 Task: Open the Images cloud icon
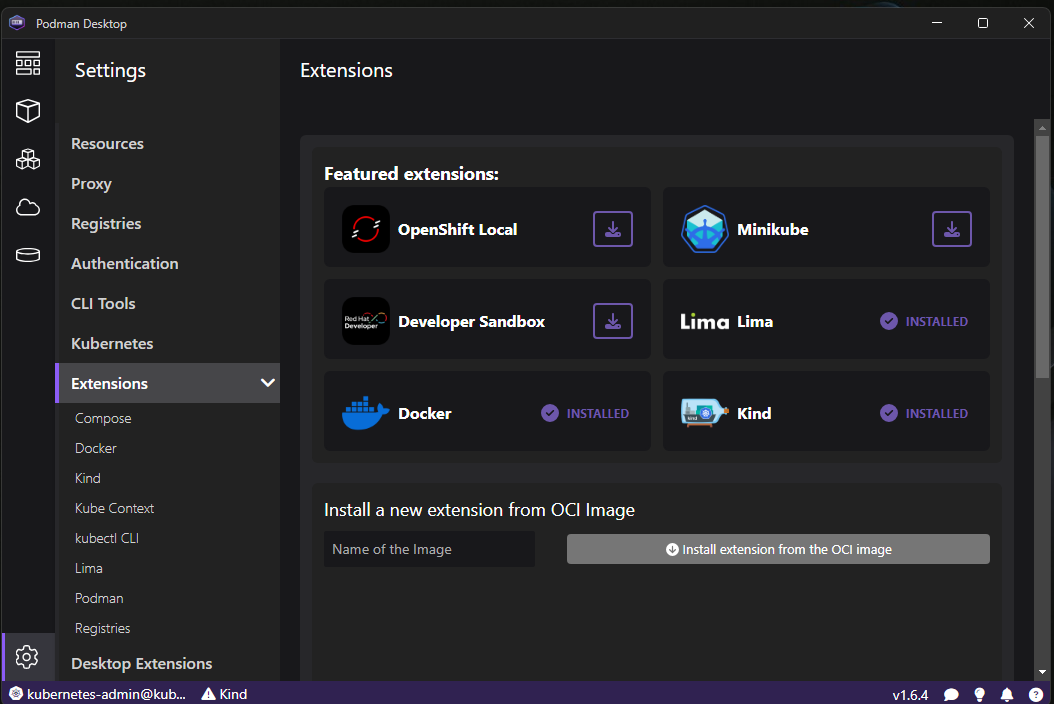[28, 207]
